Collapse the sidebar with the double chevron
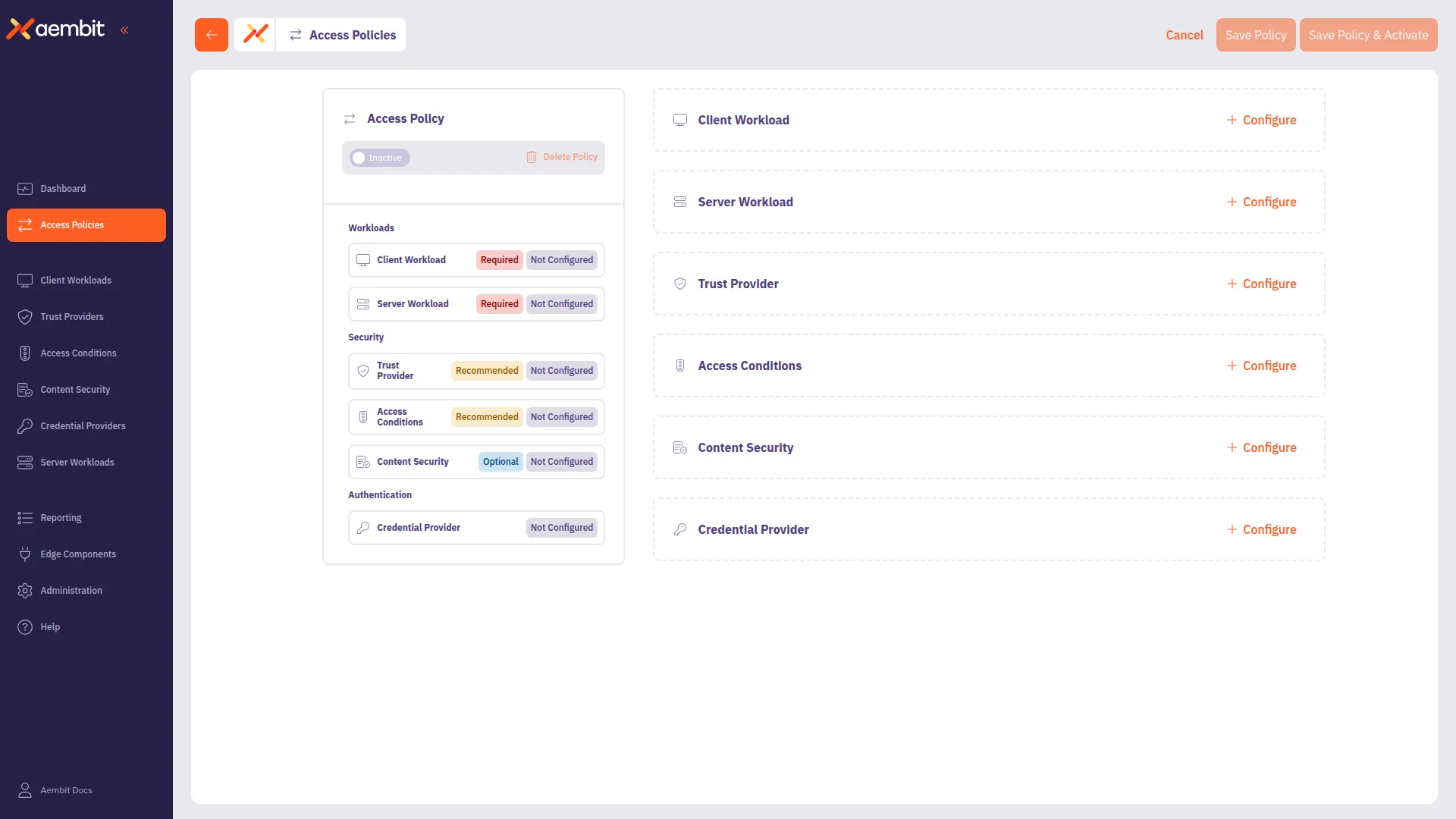Viewport: 1456px width, 819px height. tap(124, 30)
